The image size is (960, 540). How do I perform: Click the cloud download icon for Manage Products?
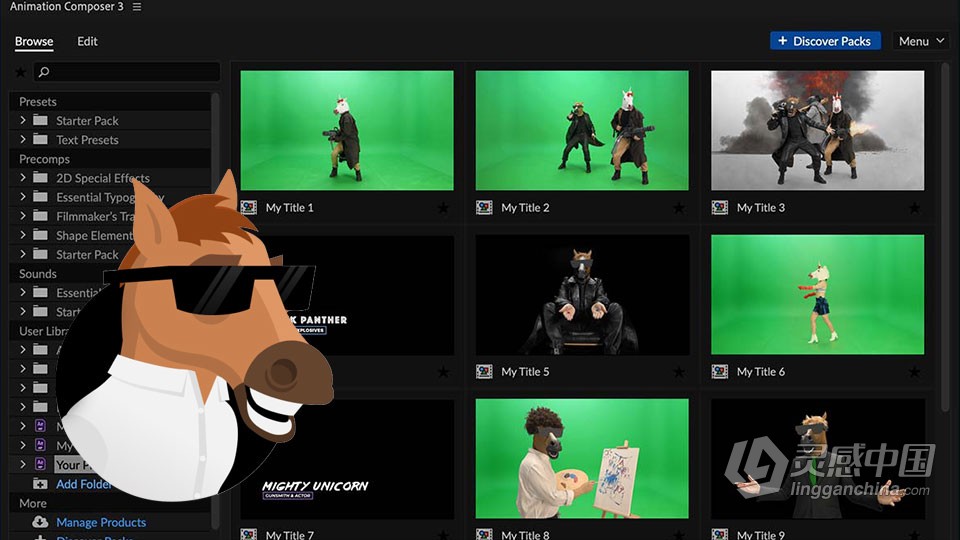click(40, 522)
